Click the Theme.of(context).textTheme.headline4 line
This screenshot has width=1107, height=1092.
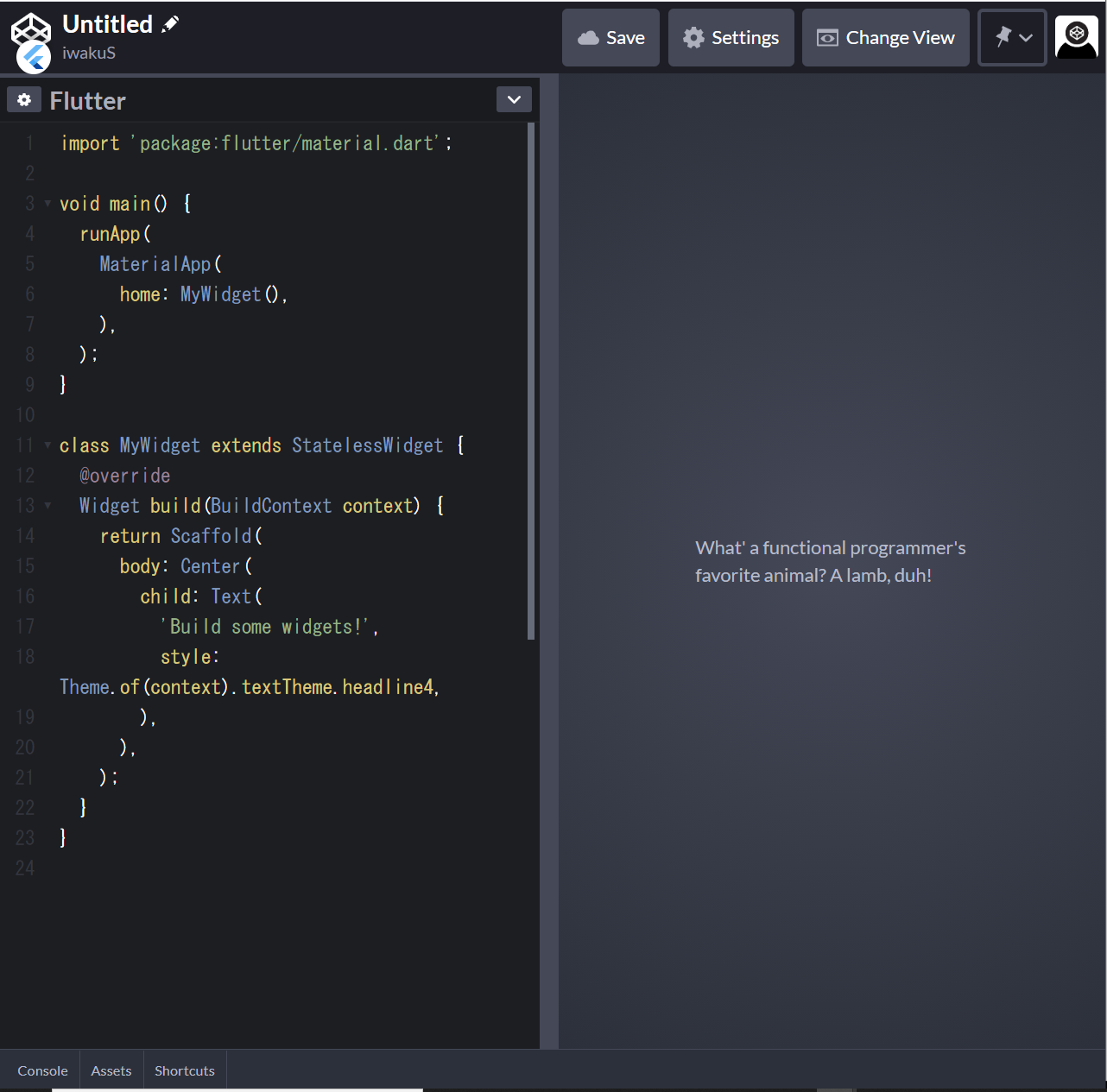[250, 687]
